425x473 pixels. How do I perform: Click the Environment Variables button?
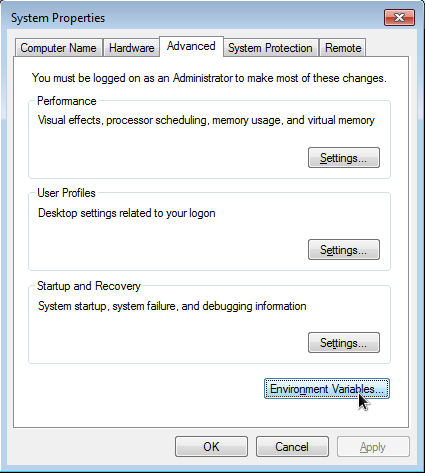[327, 389]
